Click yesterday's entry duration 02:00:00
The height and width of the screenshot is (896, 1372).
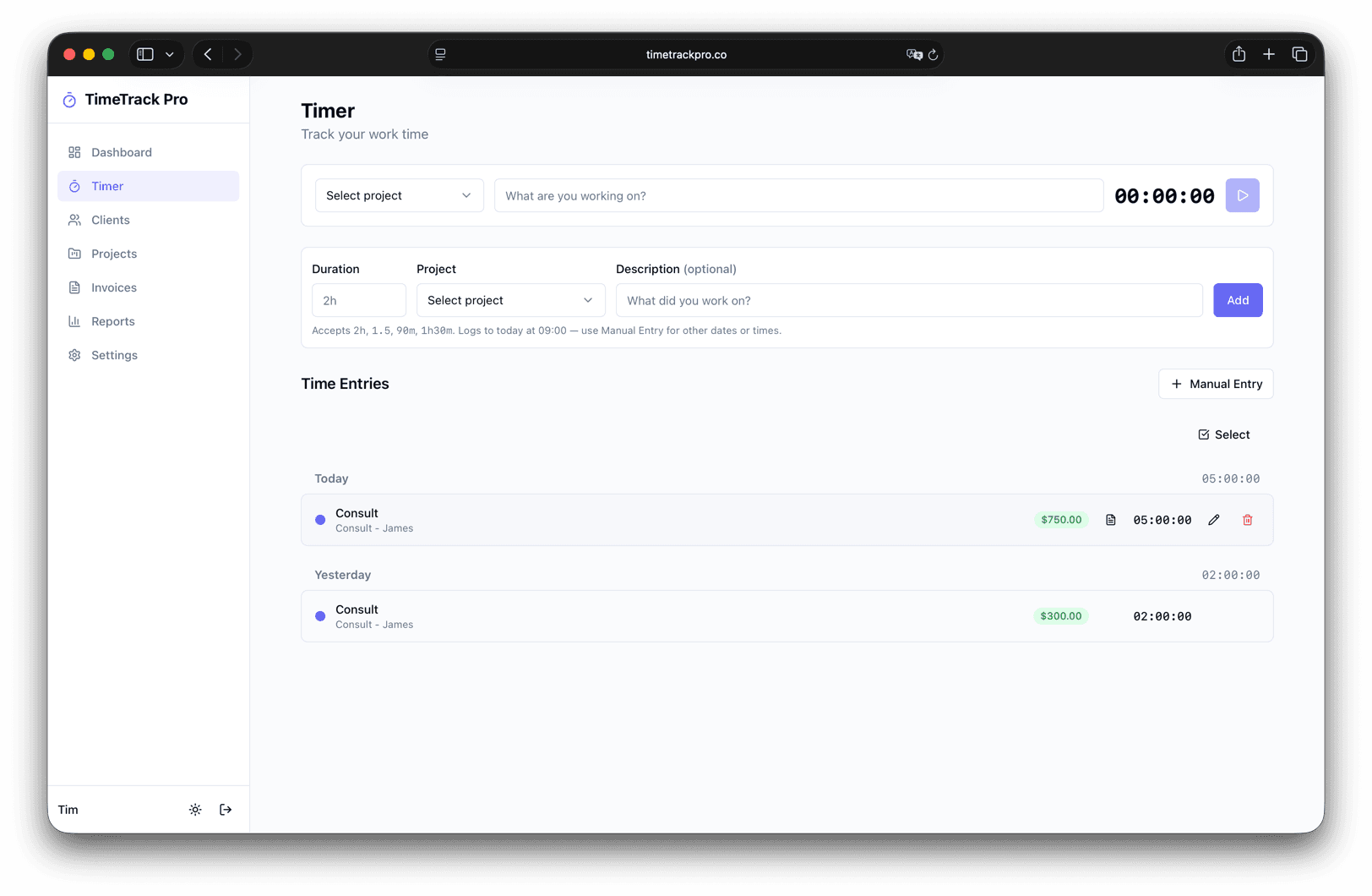1162,616
